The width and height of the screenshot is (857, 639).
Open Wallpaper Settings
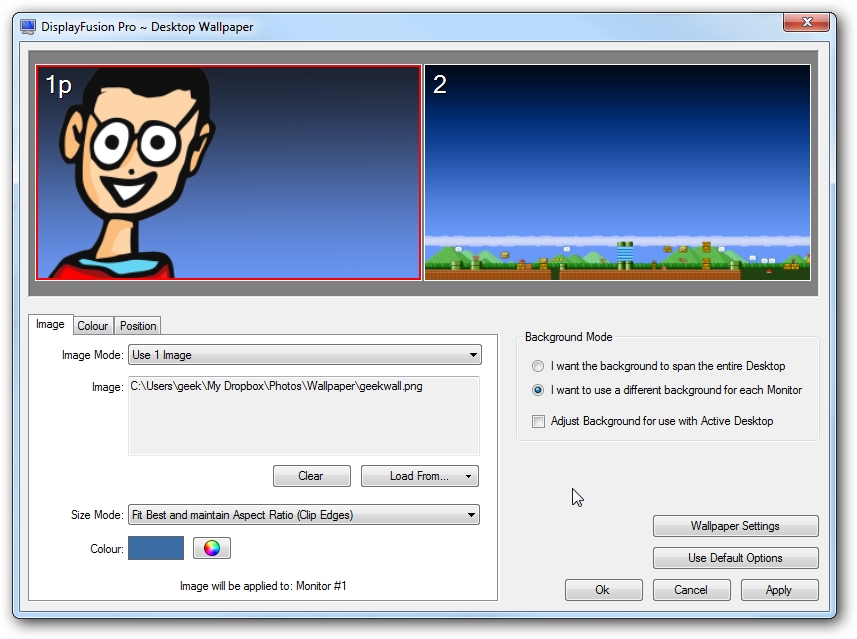coord(735,526)
